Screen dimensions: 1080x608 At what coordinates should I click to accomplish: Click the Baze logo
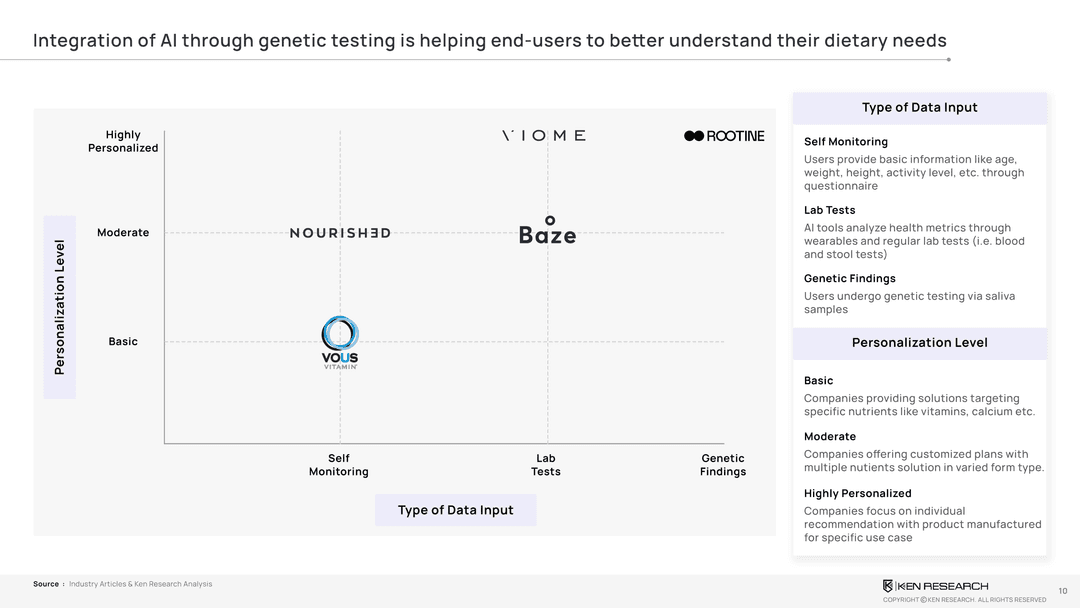[547, 232]
